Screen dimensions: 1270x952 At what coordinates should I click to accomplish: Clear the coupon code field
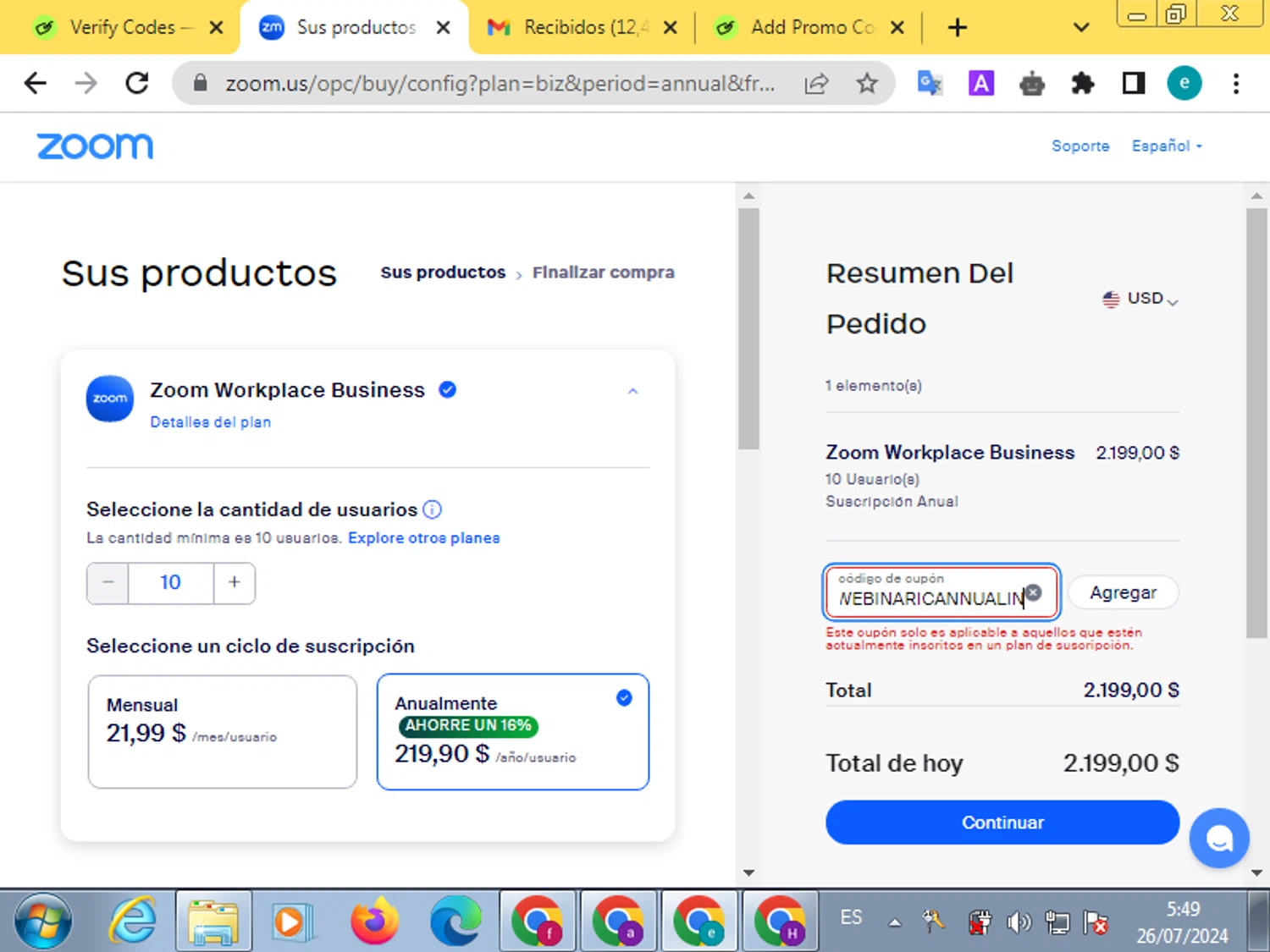[1033, 592]
